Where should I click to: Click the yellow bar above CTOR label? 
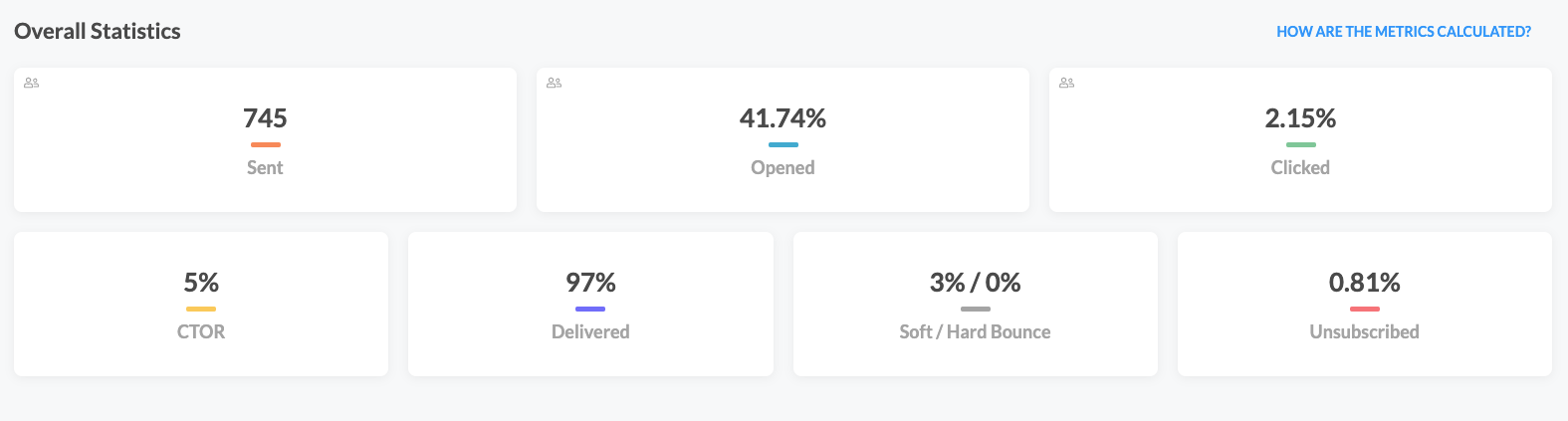tap(201, 310)
